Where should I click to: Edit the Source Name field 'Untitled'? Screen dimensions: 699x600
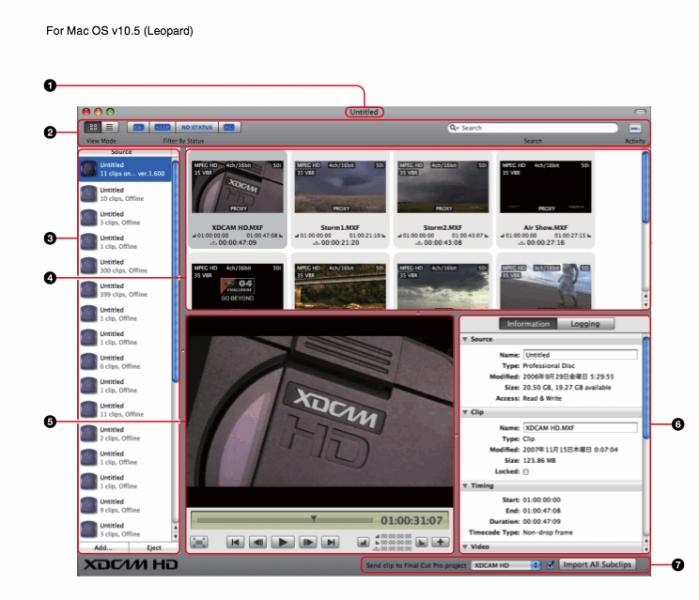580,355
